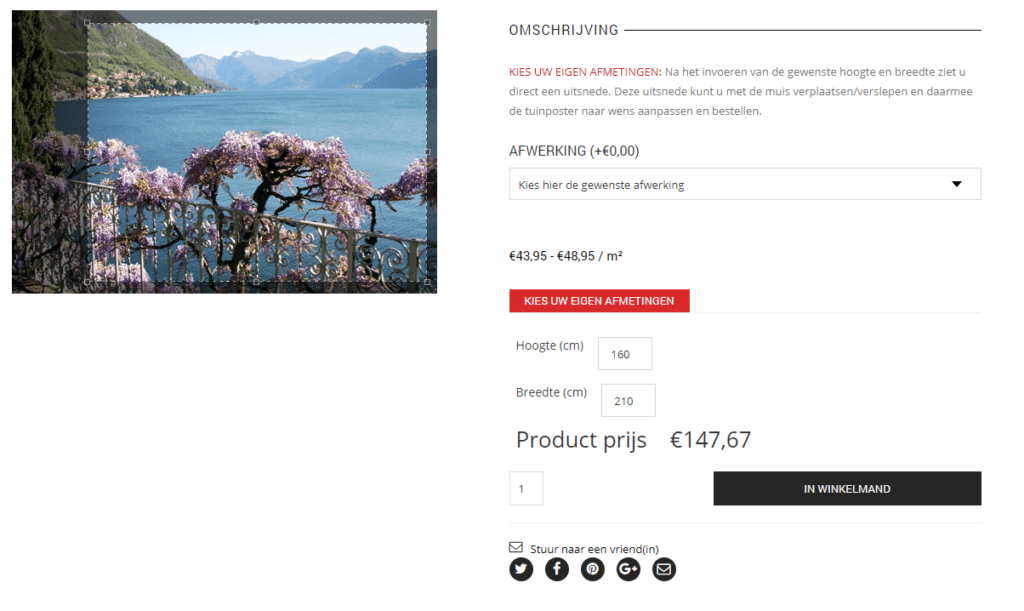Viewport: 1024px width, 611px height.
Task: Open 'Stuur naar een vriend(in)' link
Action: pos(594,549)
